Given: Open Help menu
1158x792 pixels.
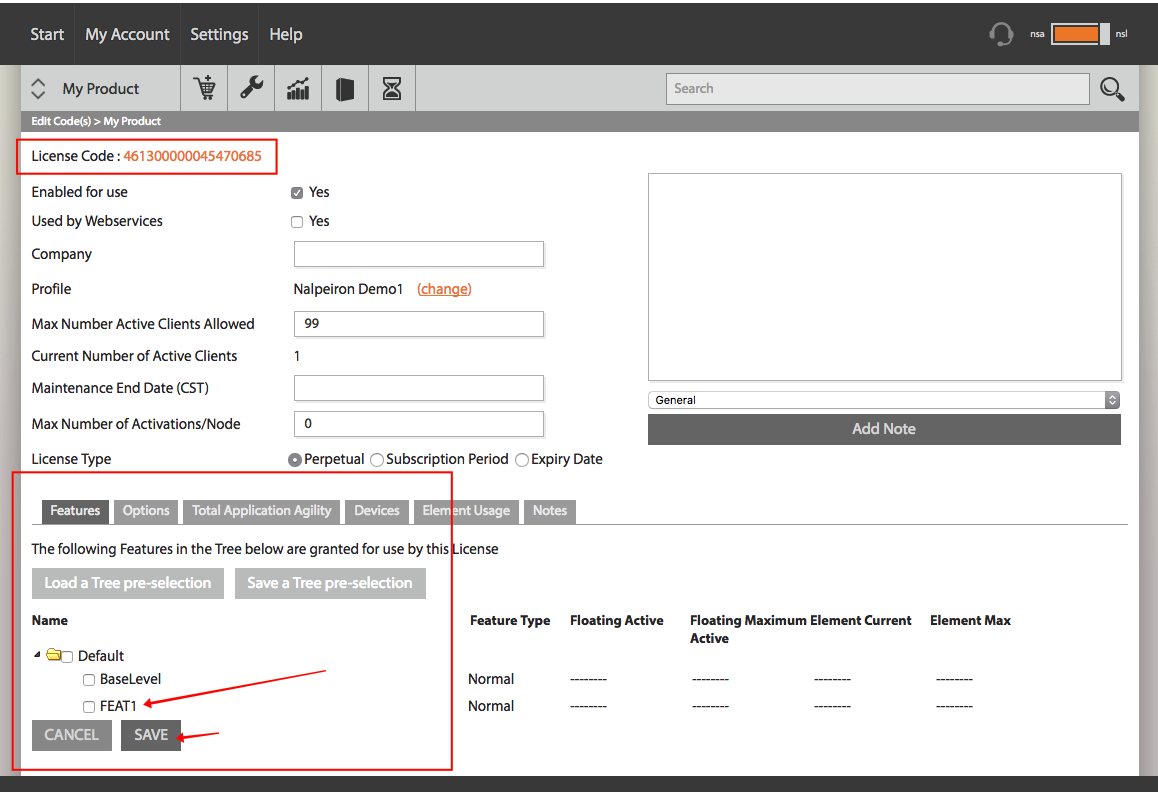Looking at the screenshot, I should click(x=286, y=34).
